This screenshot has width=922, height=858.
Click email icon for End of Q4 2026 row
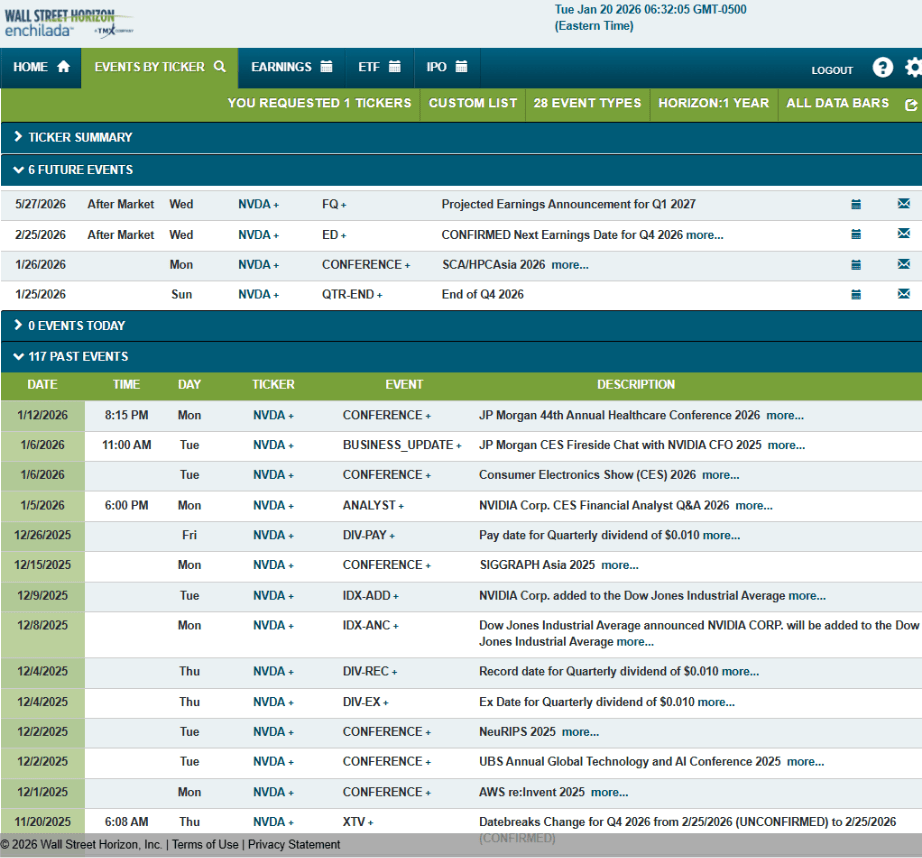[x=904, y=294]
